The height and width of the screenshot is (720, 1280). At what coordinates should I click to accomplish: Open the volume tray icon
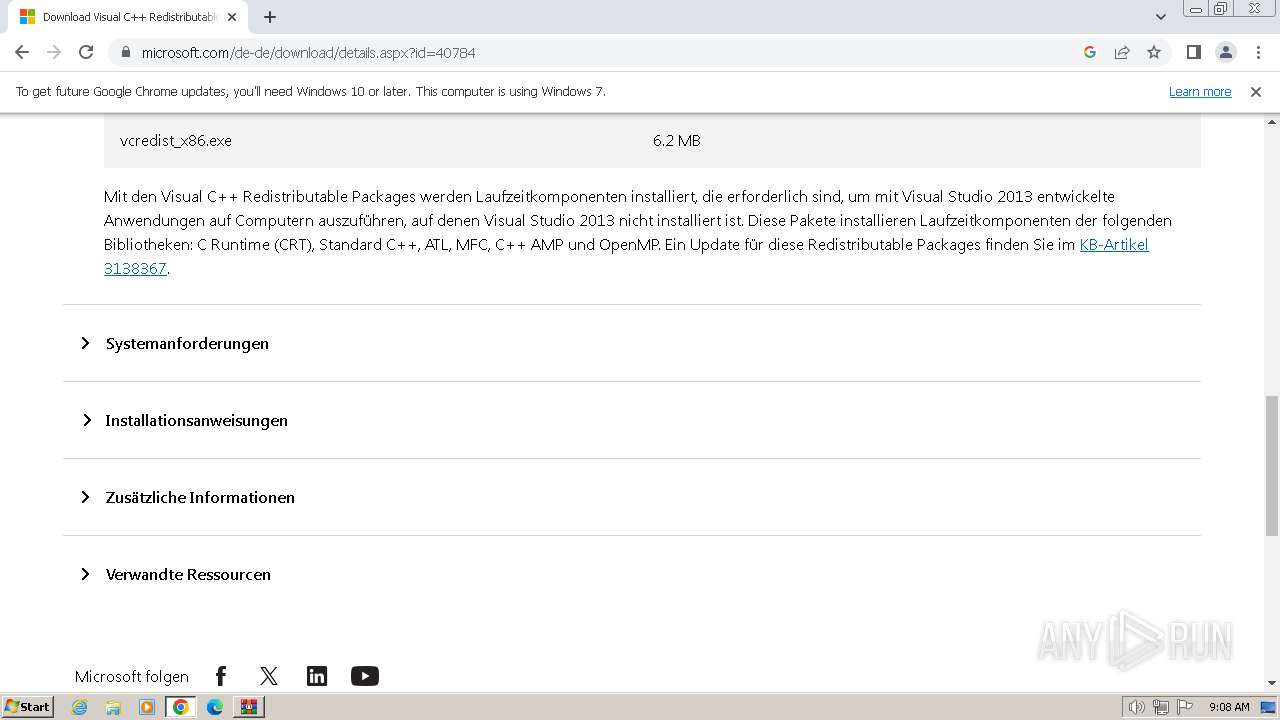click(1136, 707)
